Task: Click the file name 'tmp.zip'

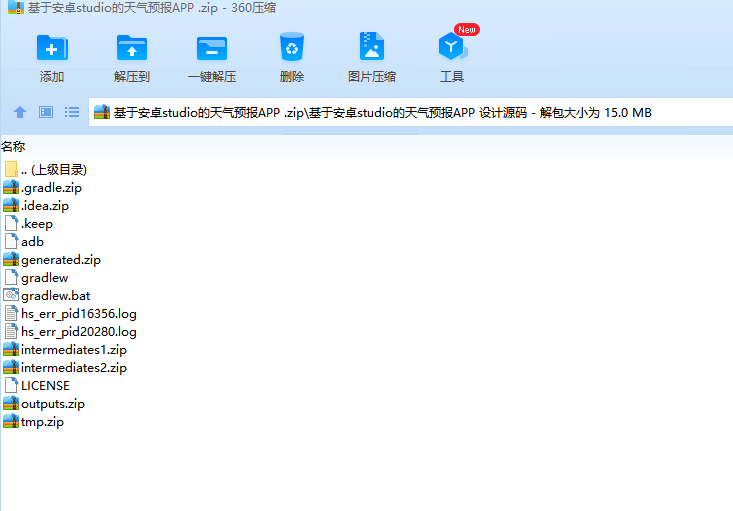Action: click(x=42, y=422)
